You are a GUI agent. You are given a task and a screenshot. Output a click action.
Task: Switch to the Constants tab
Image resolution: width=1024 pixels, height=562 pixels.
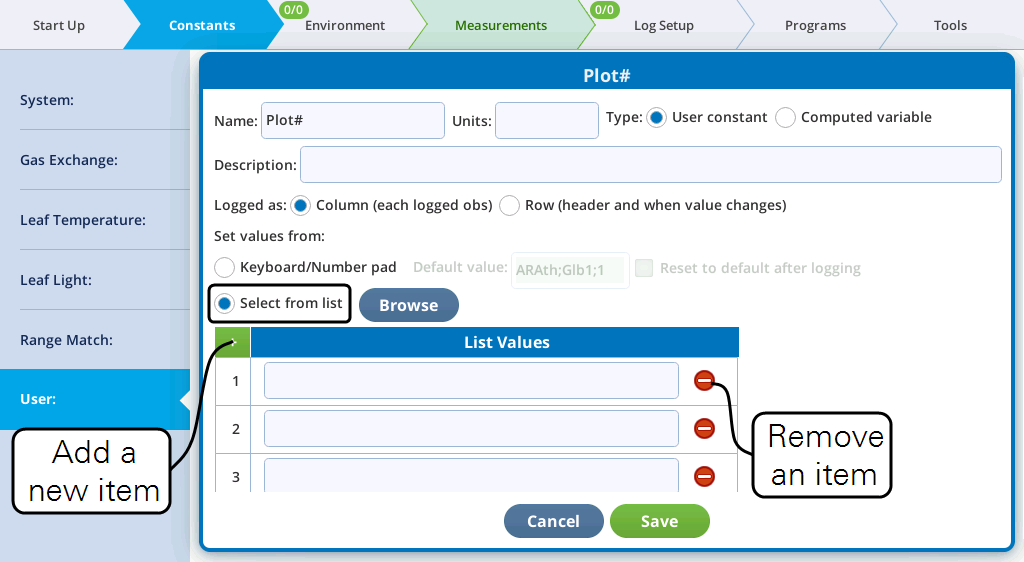click(202, 25)
